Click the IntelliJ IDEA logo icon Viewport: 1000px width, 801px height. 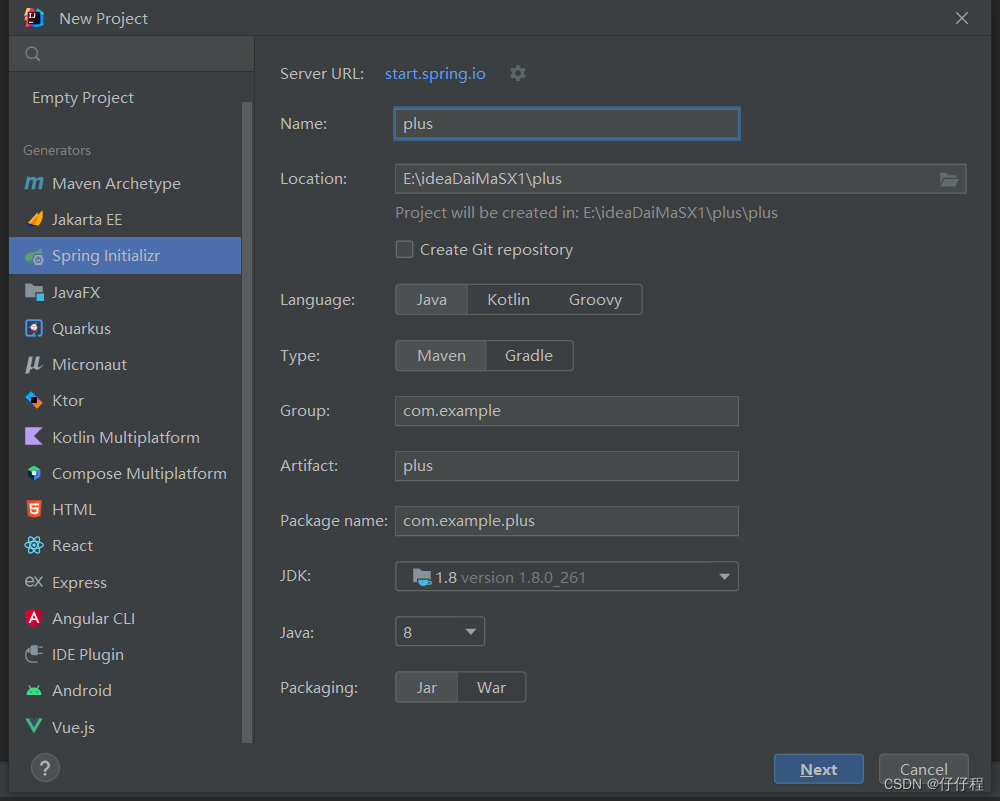[34, 18]
